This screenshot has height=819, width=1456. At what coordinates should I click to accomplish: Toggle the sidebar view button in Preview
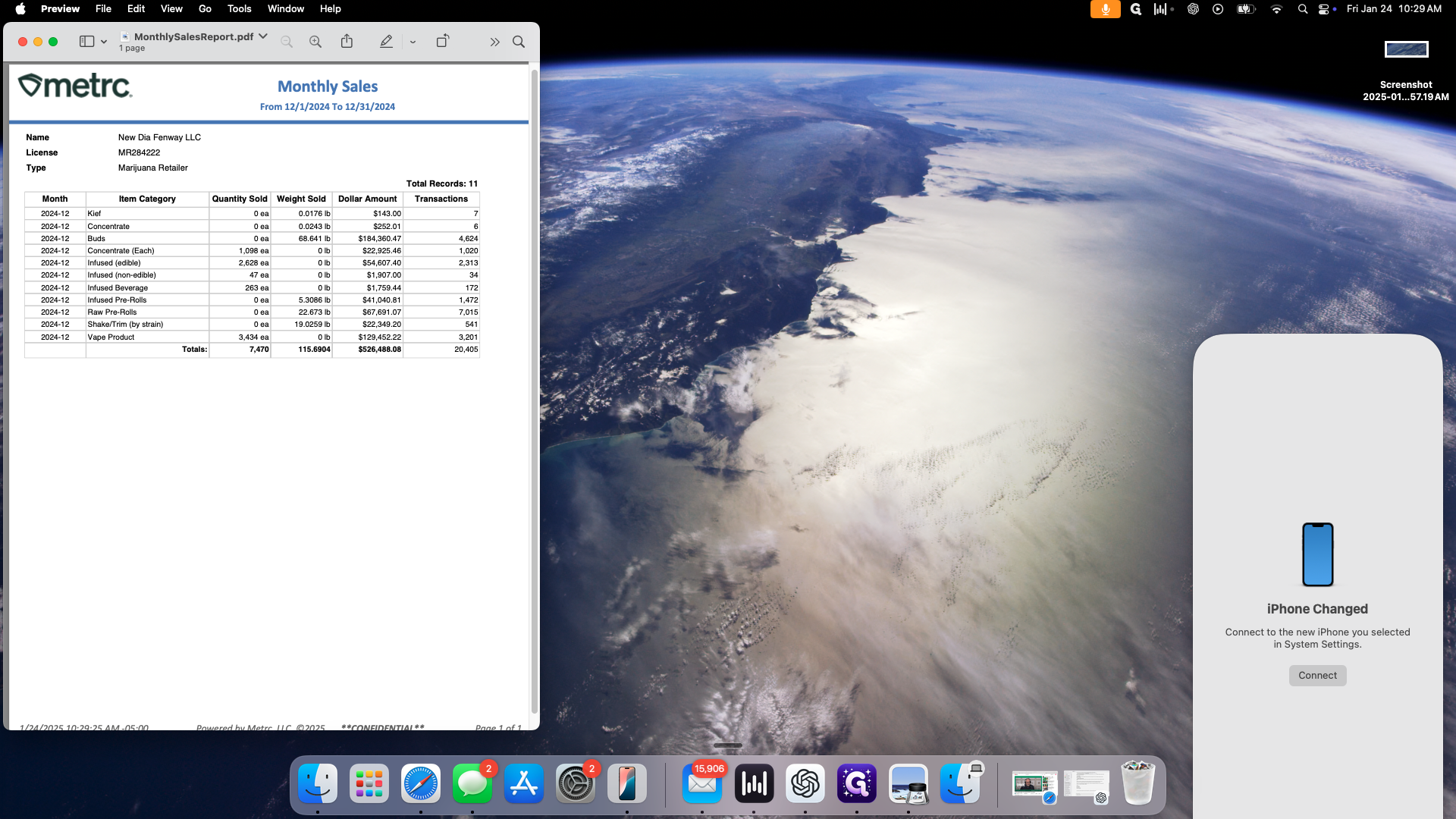pos(86,42)
